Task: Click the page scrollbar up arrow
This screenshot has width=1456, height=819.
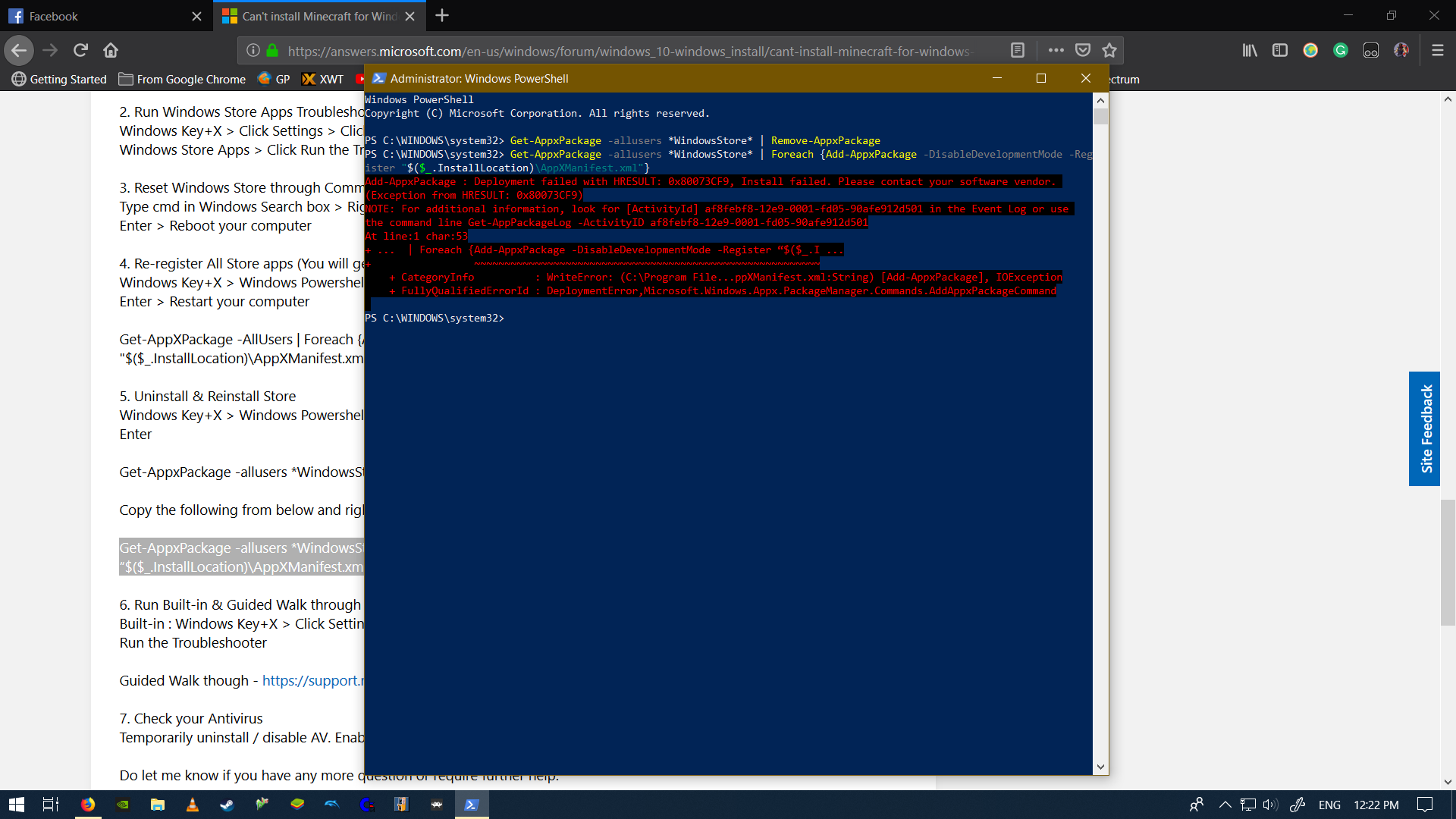Action: [1448, 99]
